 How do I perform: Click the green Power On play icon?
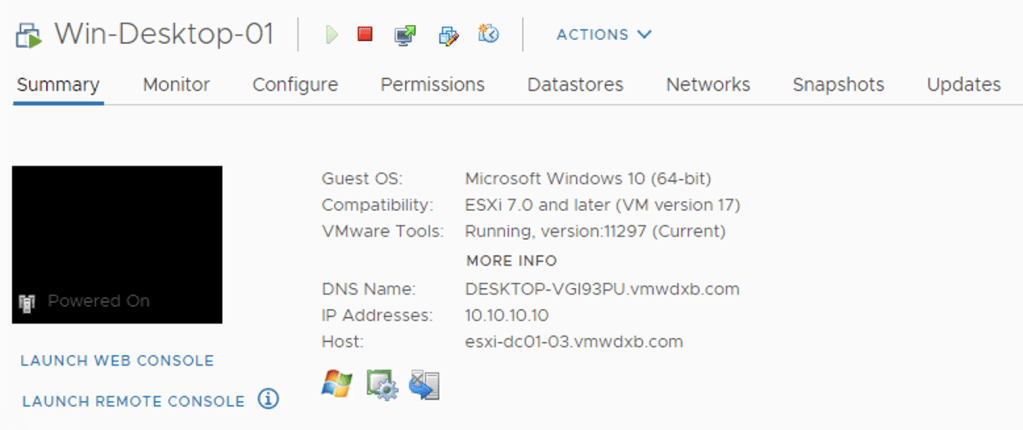tap(332, 35)
